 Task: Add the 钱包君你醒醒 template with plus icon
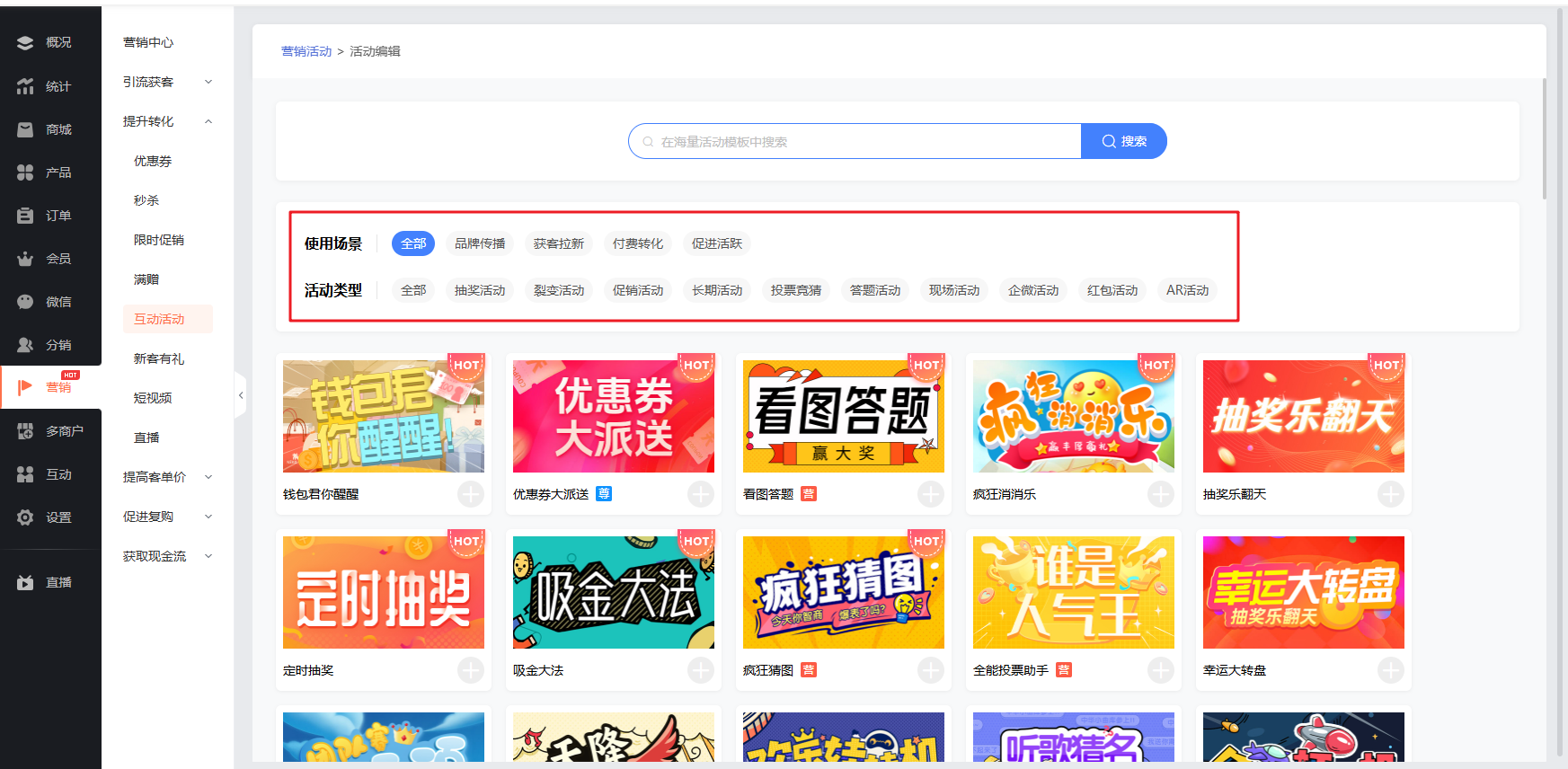[471, 494]
